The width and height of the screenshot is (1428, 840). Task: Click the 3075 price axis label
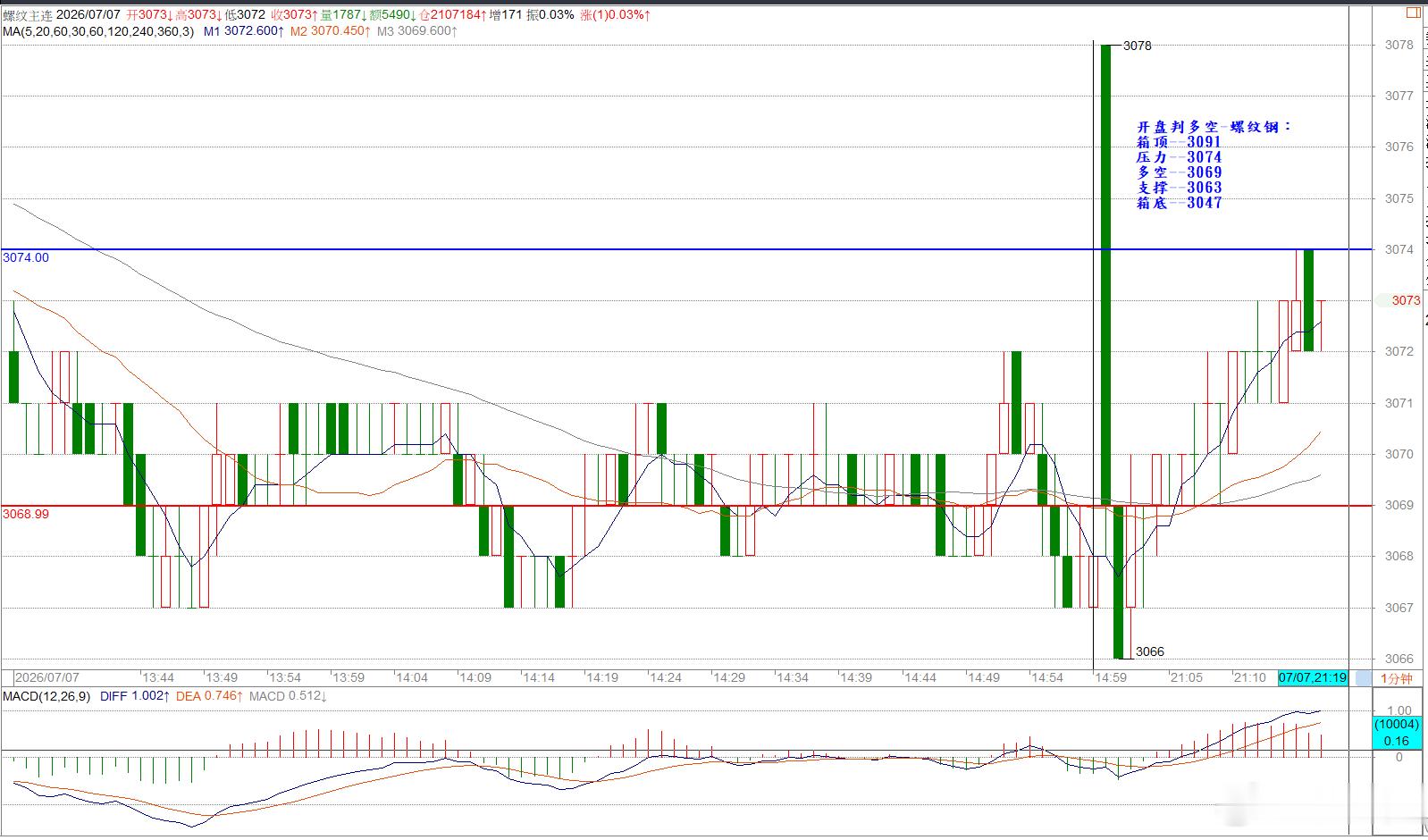[x=1399, y=198]
